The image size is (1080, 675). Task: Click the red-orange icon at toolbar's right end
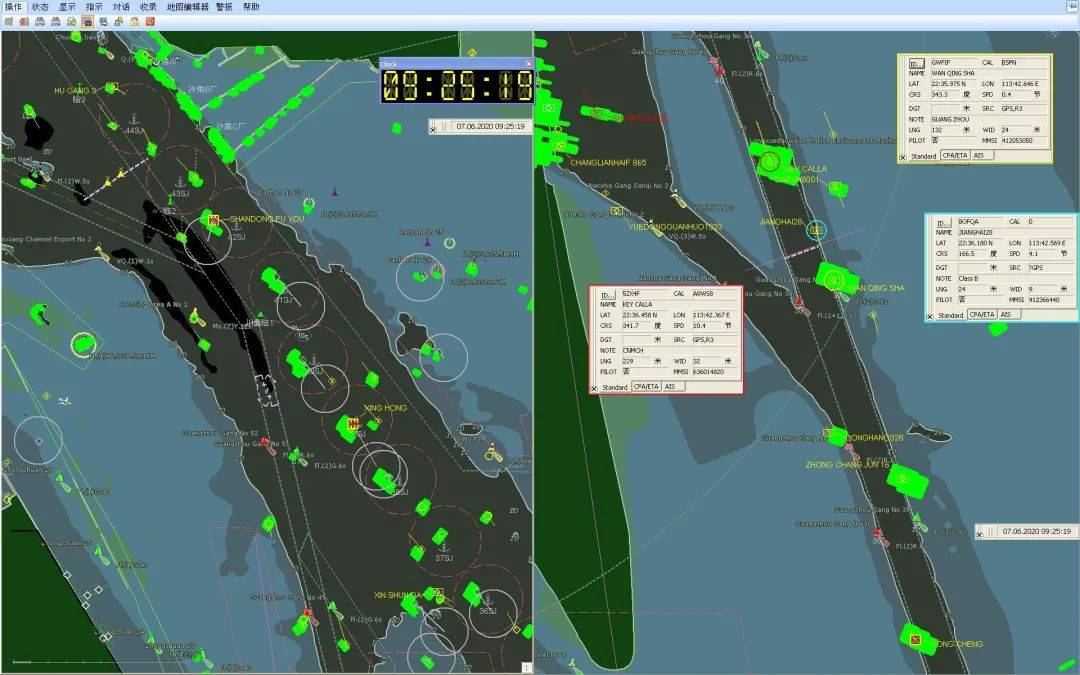pyautogui.click(x=150, y=21)
